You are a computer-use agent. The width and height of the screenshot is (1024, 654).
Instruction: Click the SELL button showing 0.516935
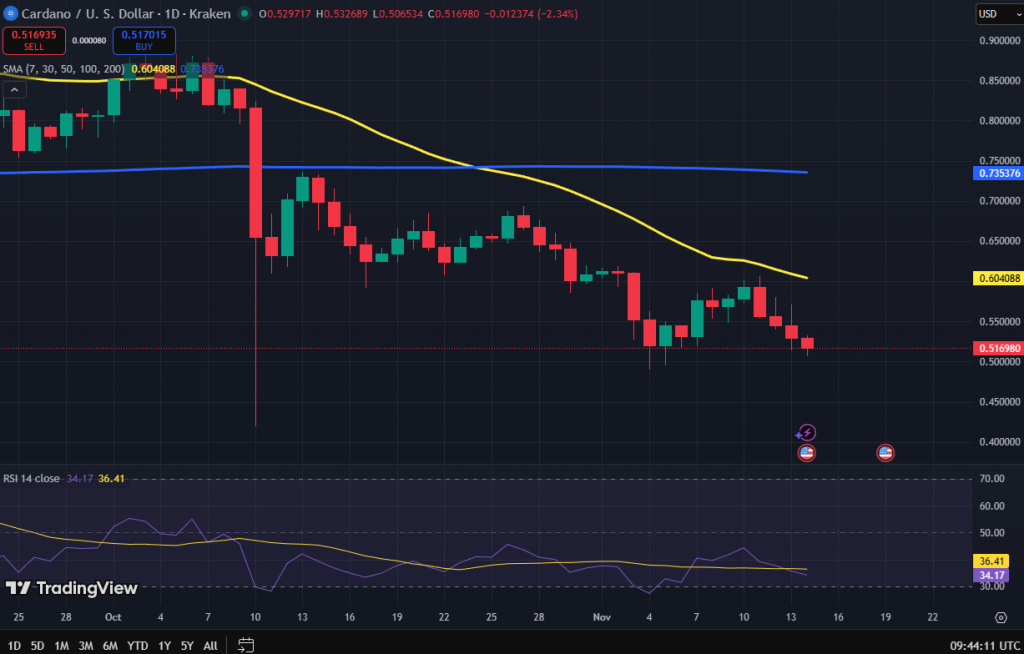pyautogui.click(x=34, y=41)
